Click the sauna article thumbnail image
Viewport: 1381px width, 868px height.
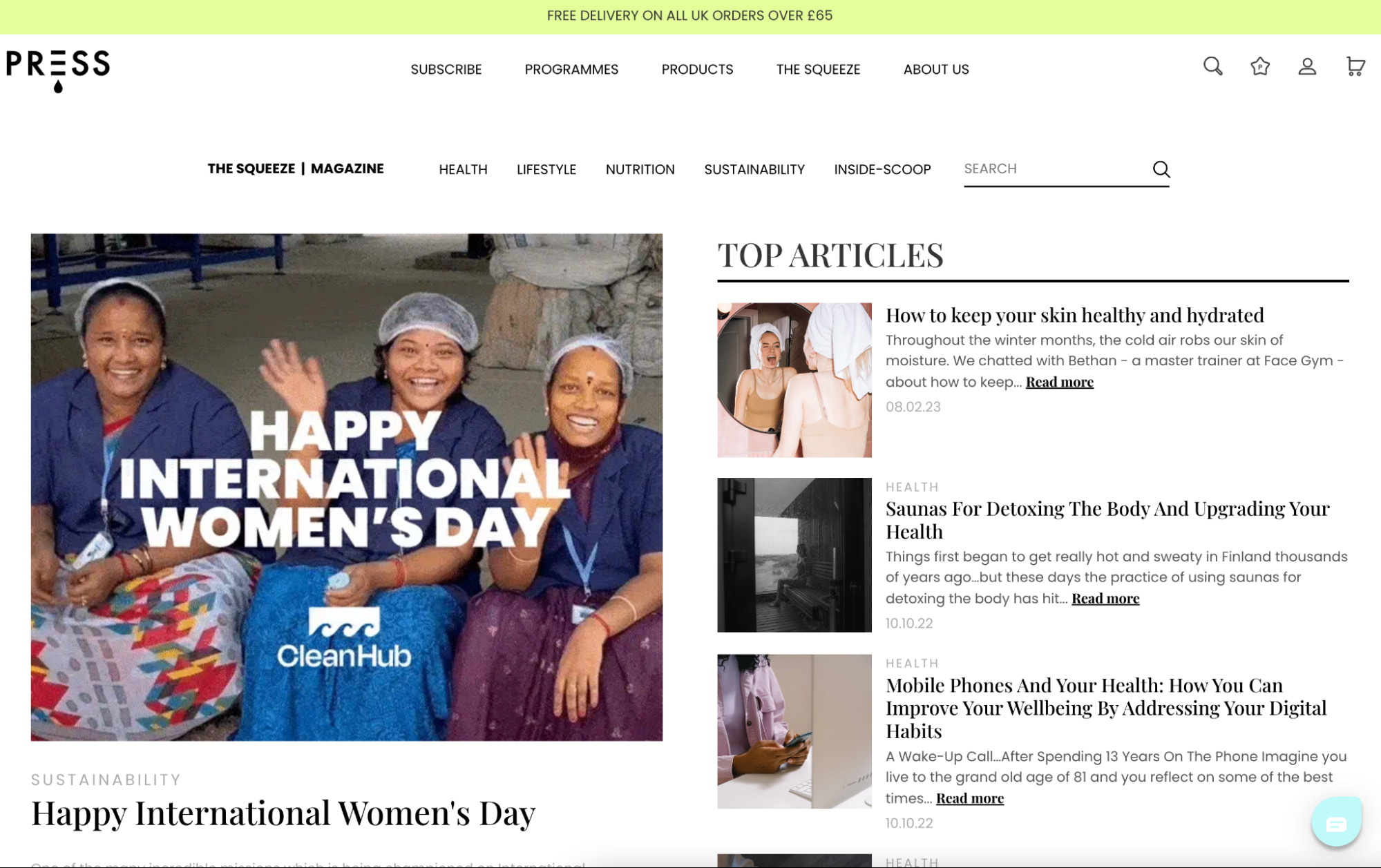point(794,554)
